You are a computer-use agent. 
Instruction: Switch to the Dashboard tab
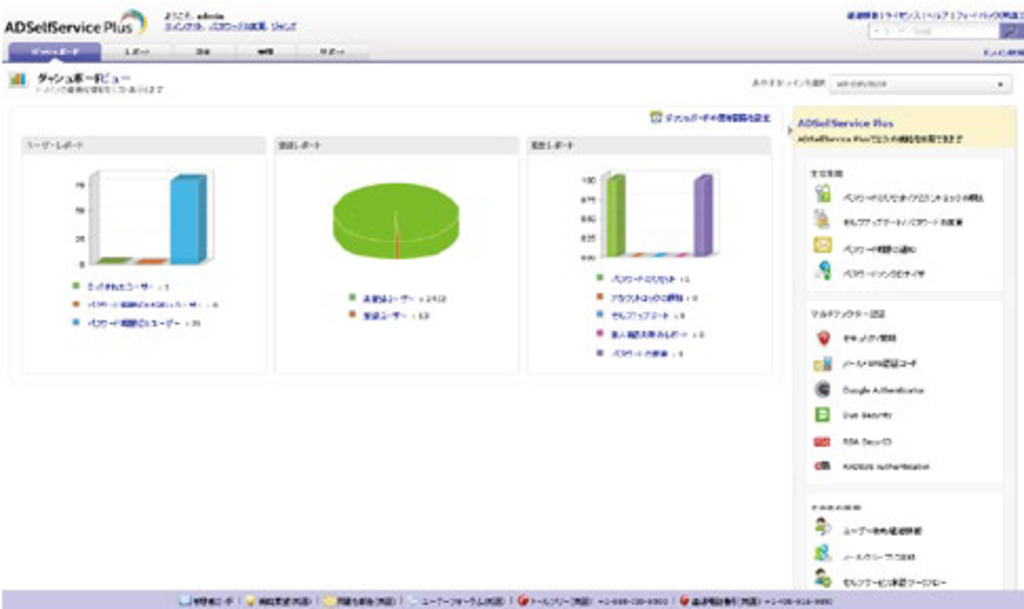click(54, 51)
